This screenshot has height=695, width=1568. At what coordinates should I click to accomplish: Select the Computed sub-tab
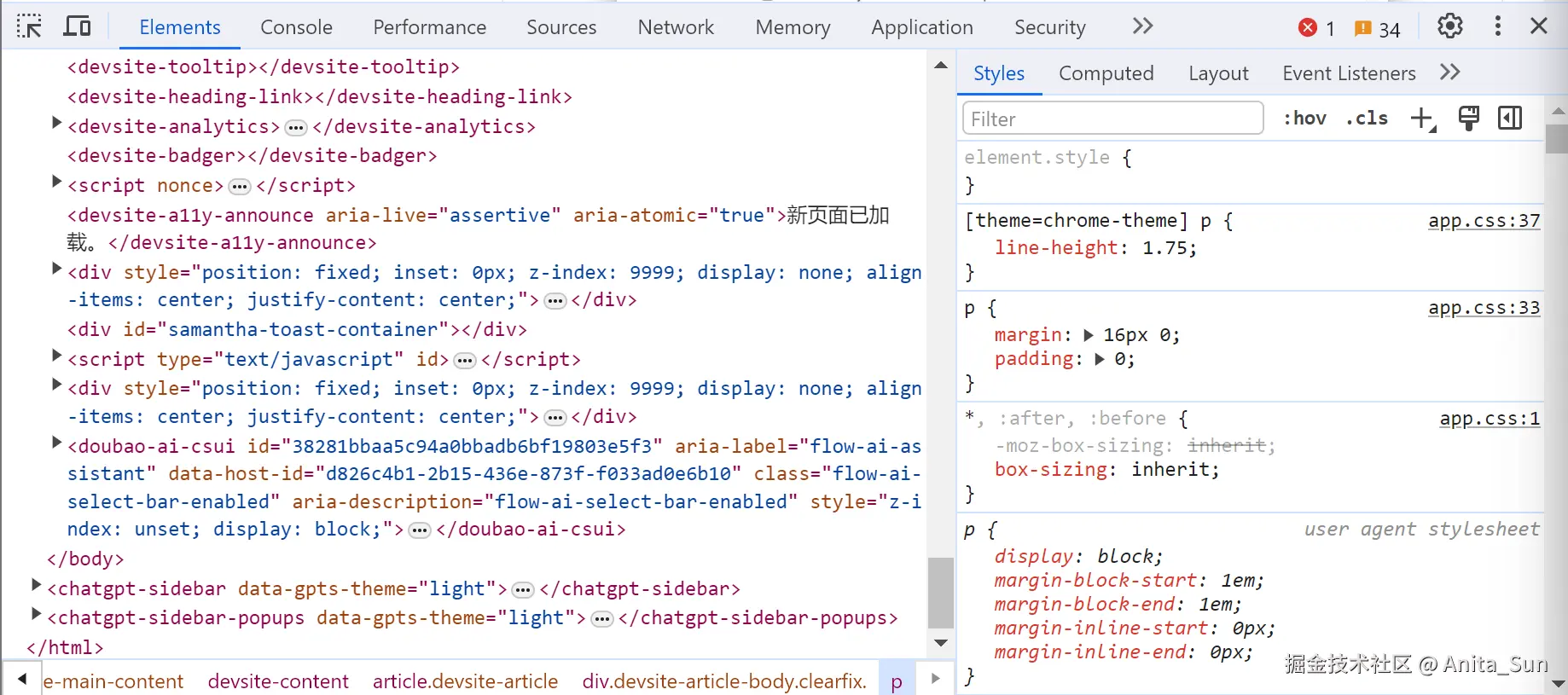pos(1106,73)
